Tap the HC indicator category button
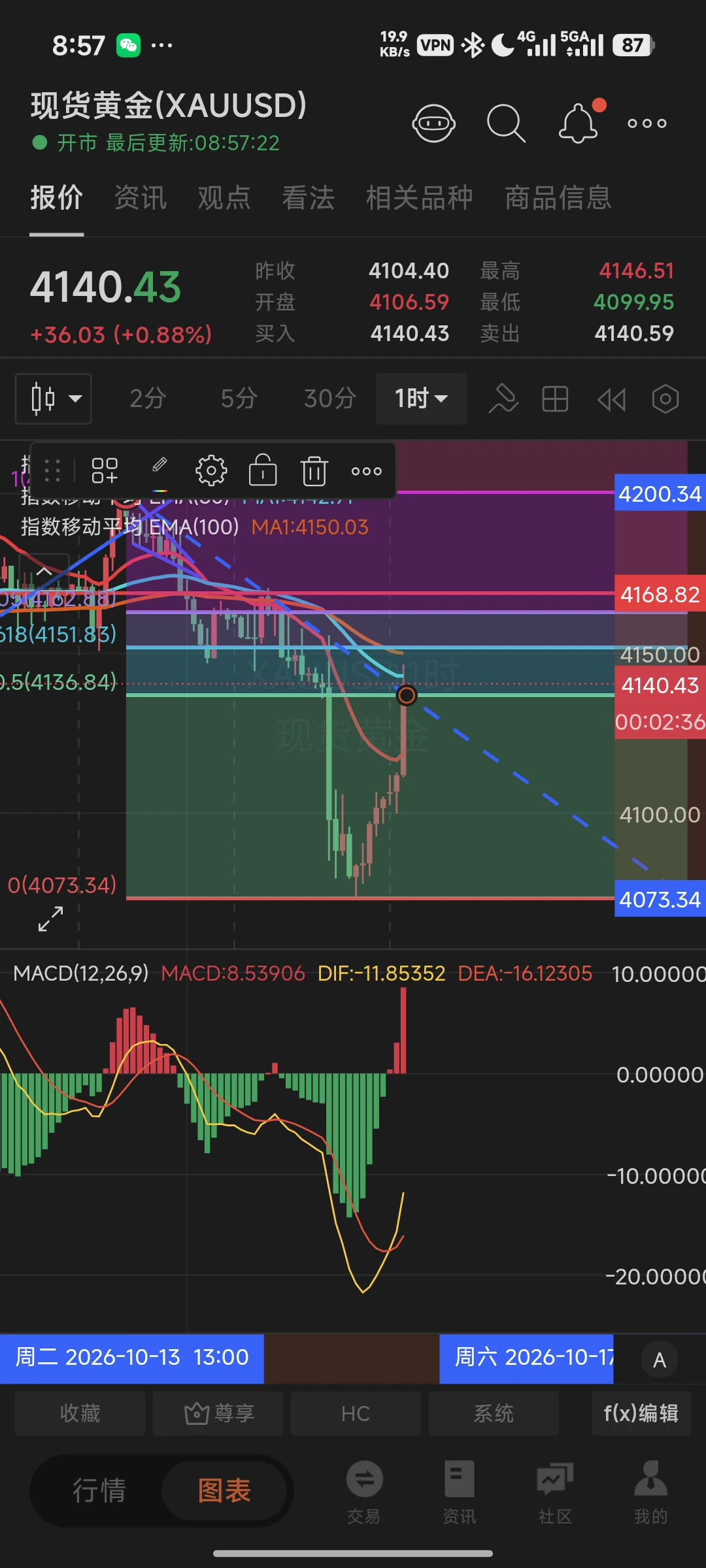The width and height of the screenshot is (706, 1568). point(356,1413)
